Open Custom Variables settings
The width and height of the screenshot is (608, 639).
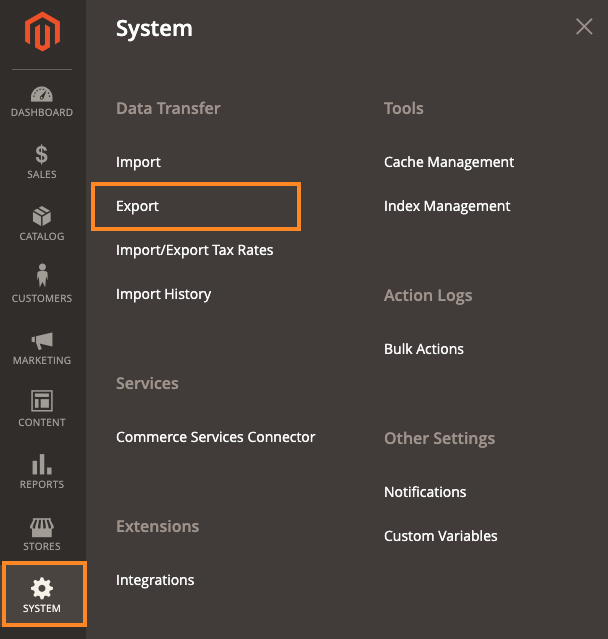click(441, 536)
